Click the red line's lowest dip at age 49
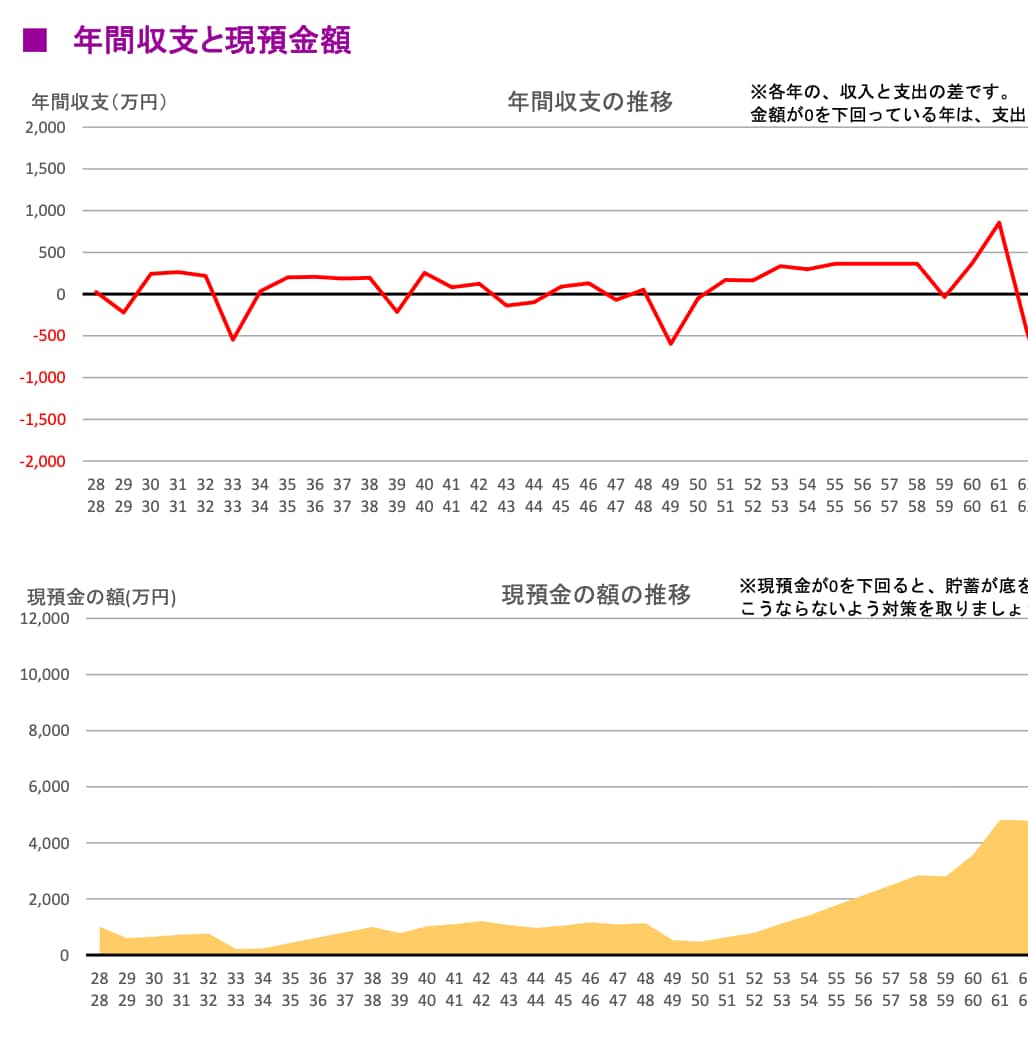The height and width of the screenshot is (1050, 1028). click(670, 344)
